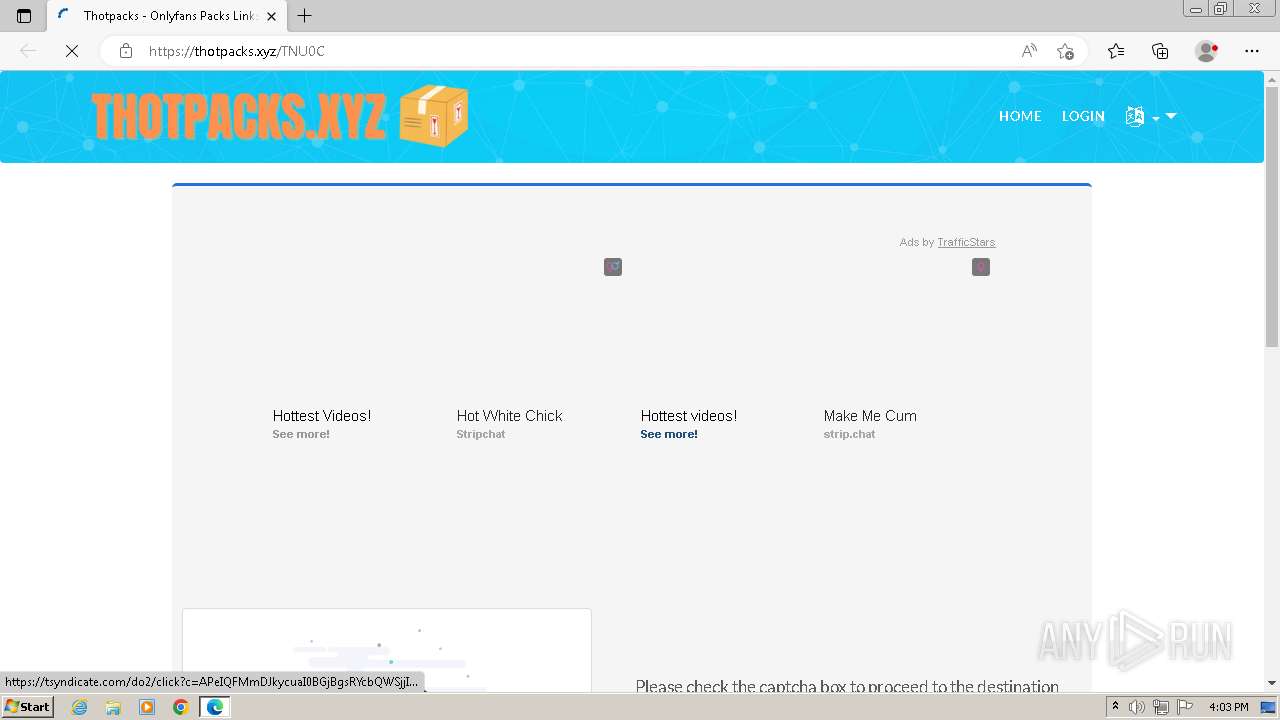This screenshot has height=720, width=1280.
Task: Open the LOGIN page
Action: click(x=1083, y=116)
